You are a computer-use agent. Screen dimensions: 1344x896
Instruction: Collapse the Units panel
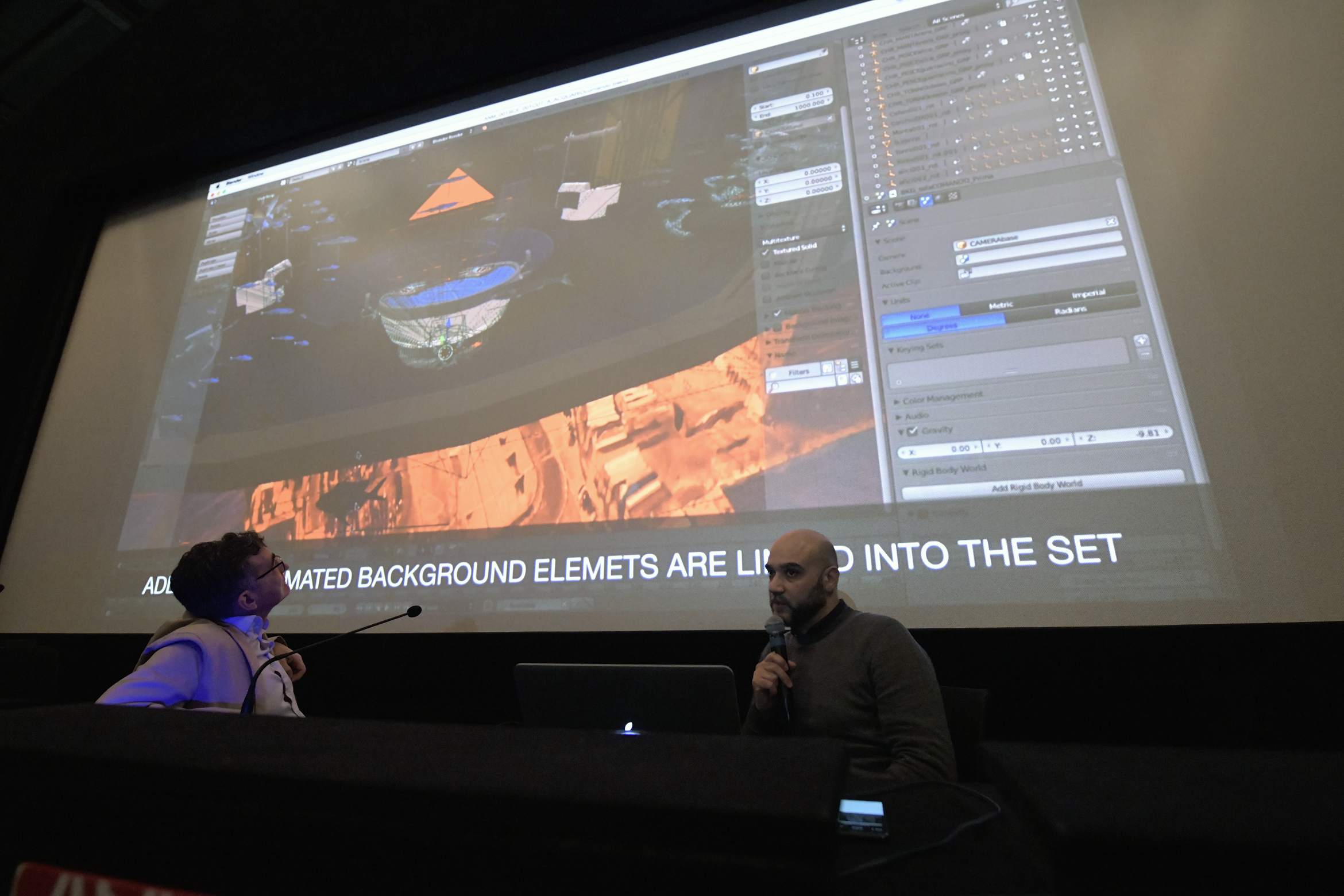pos(885,303)
